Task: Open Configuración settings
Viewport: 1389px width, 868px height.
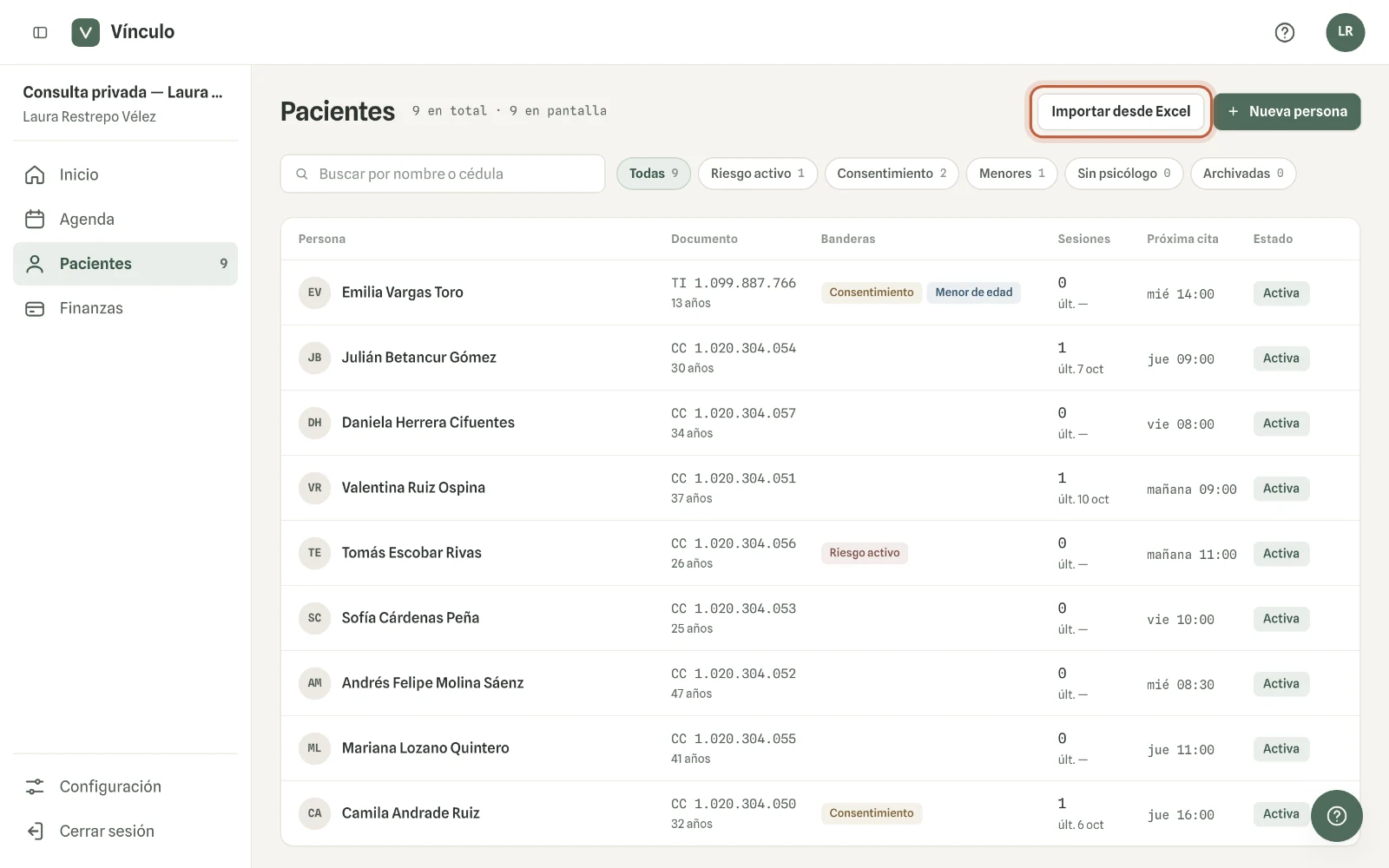Action: tap(125, 786)
